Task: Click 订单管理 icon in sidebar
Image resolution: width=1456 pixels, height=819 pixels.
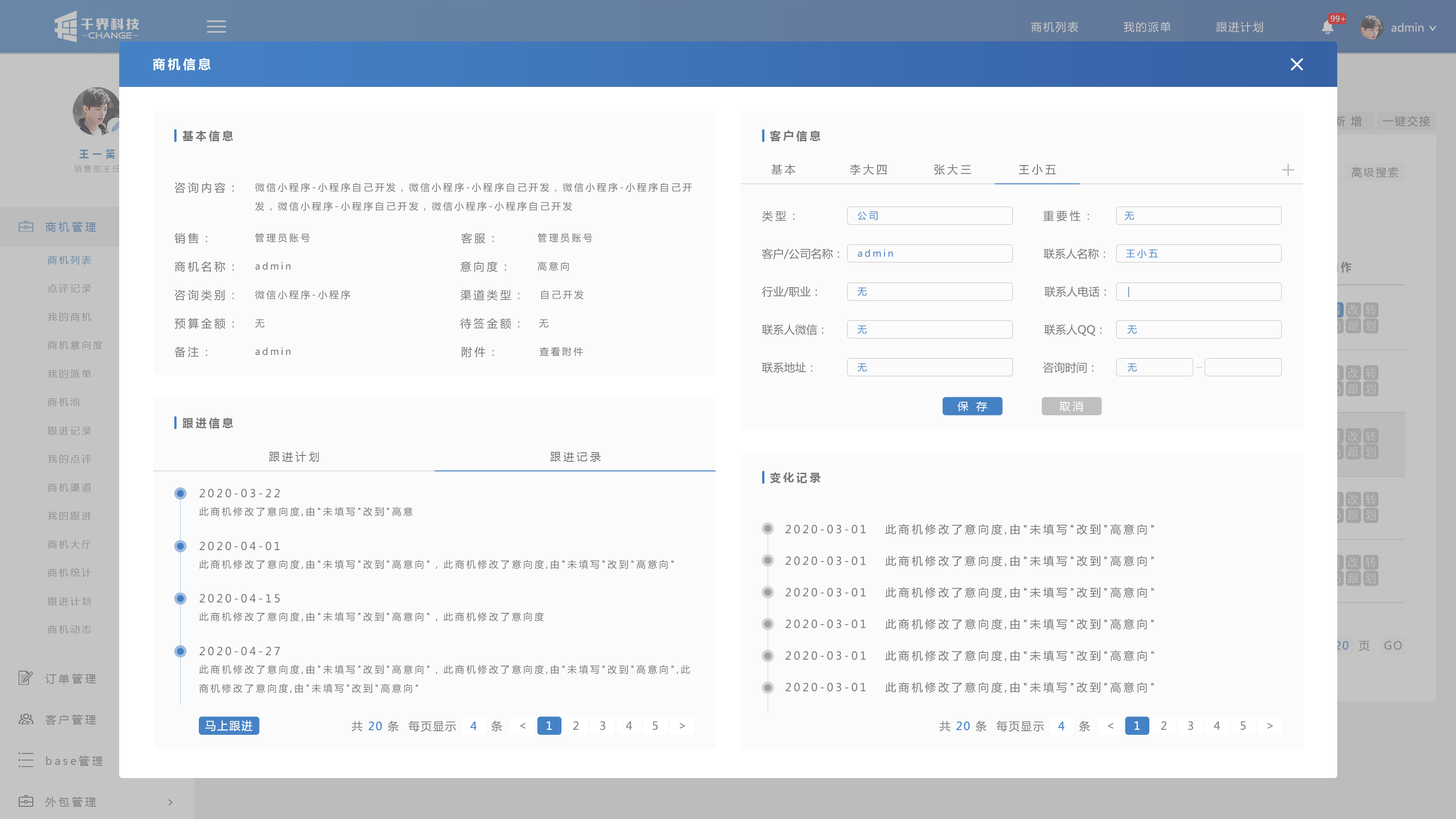Action: (26, 677)
